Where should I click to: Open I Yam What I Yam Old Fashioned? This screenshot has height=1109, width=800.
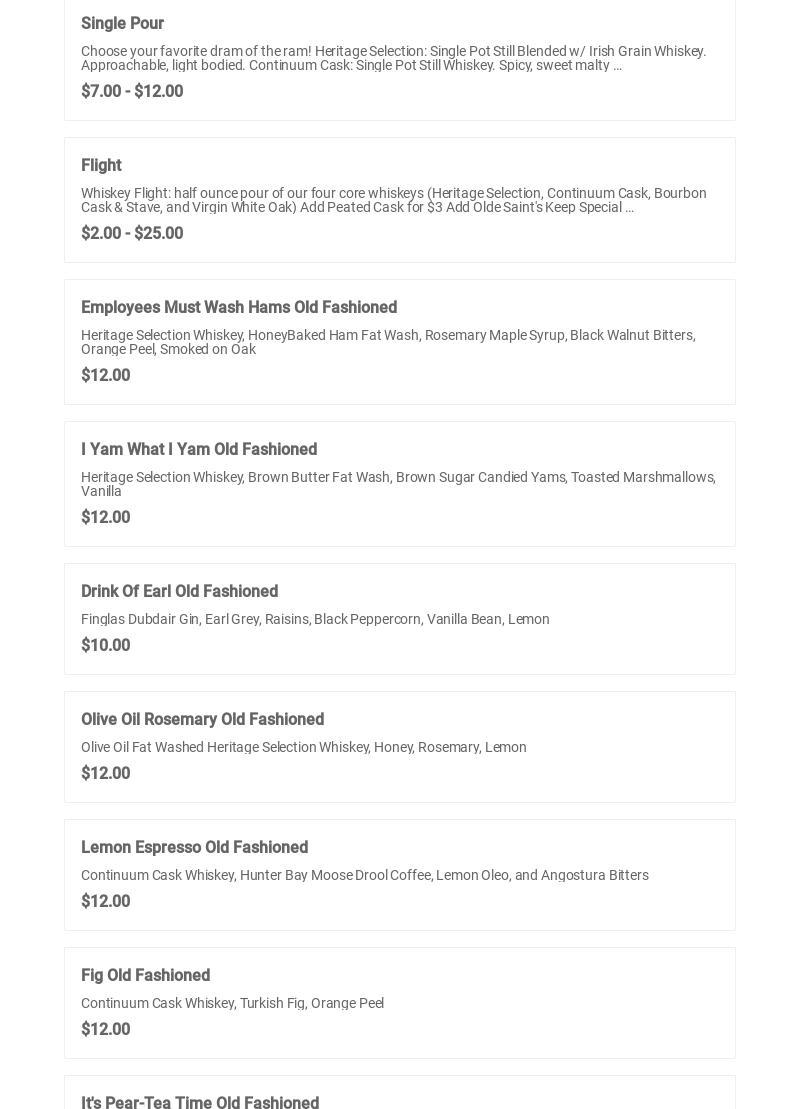[x=199, y=449]
